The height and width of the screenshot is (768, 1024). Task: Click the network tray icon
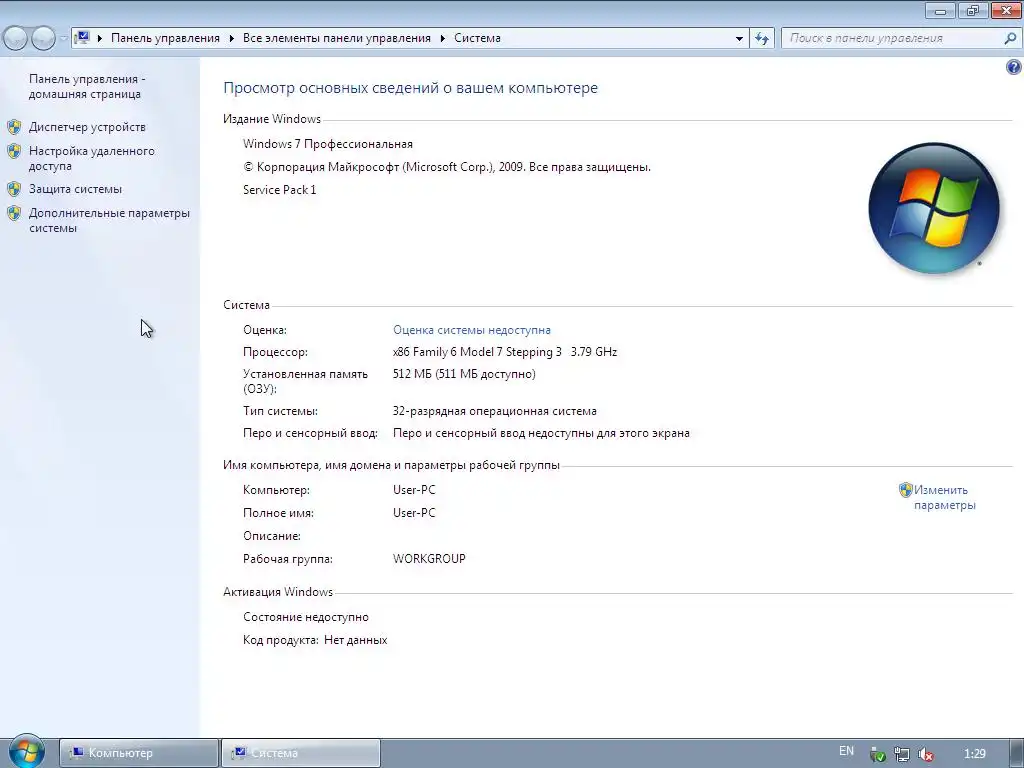901,754
